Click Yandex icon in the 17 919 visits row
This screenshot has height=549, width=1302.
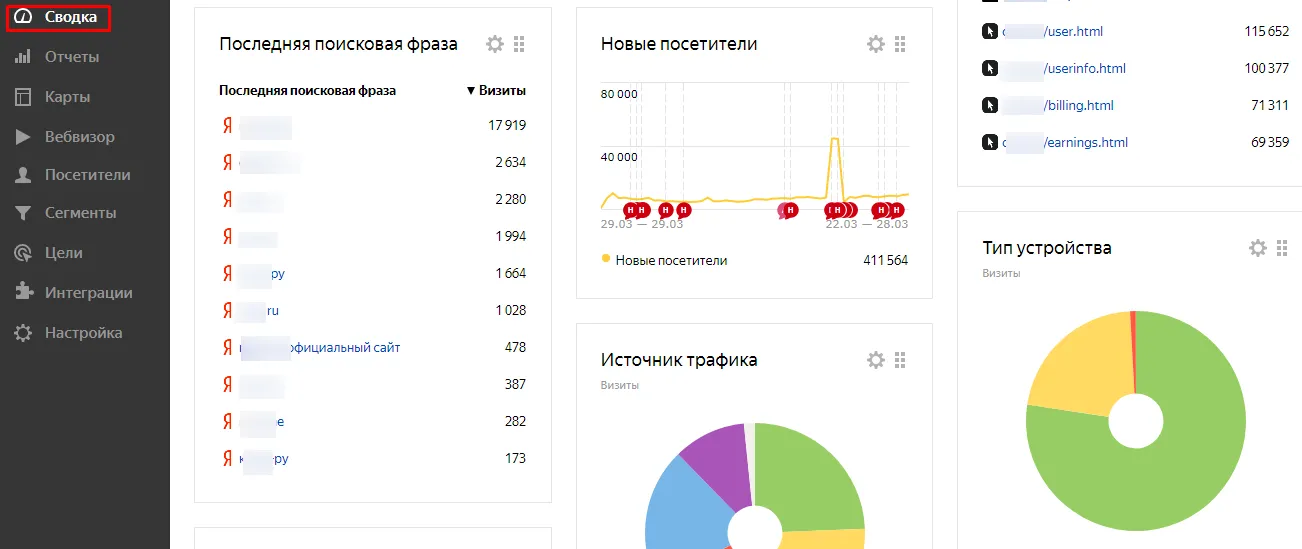227,125
